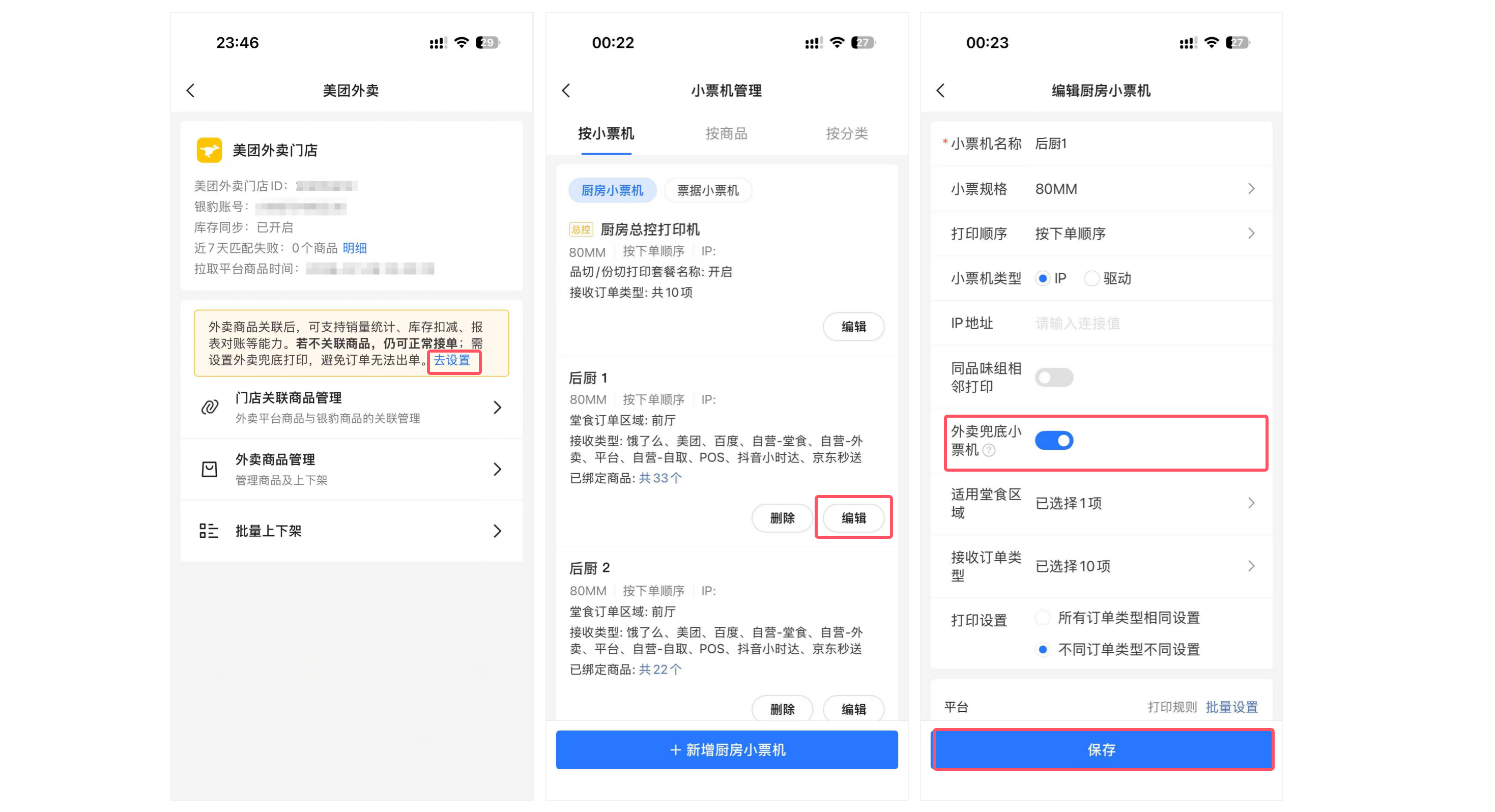This screenshot has height=812, width=1495.
Task: Click 编辑 for 后厨 2
Action: coord(854,709)
